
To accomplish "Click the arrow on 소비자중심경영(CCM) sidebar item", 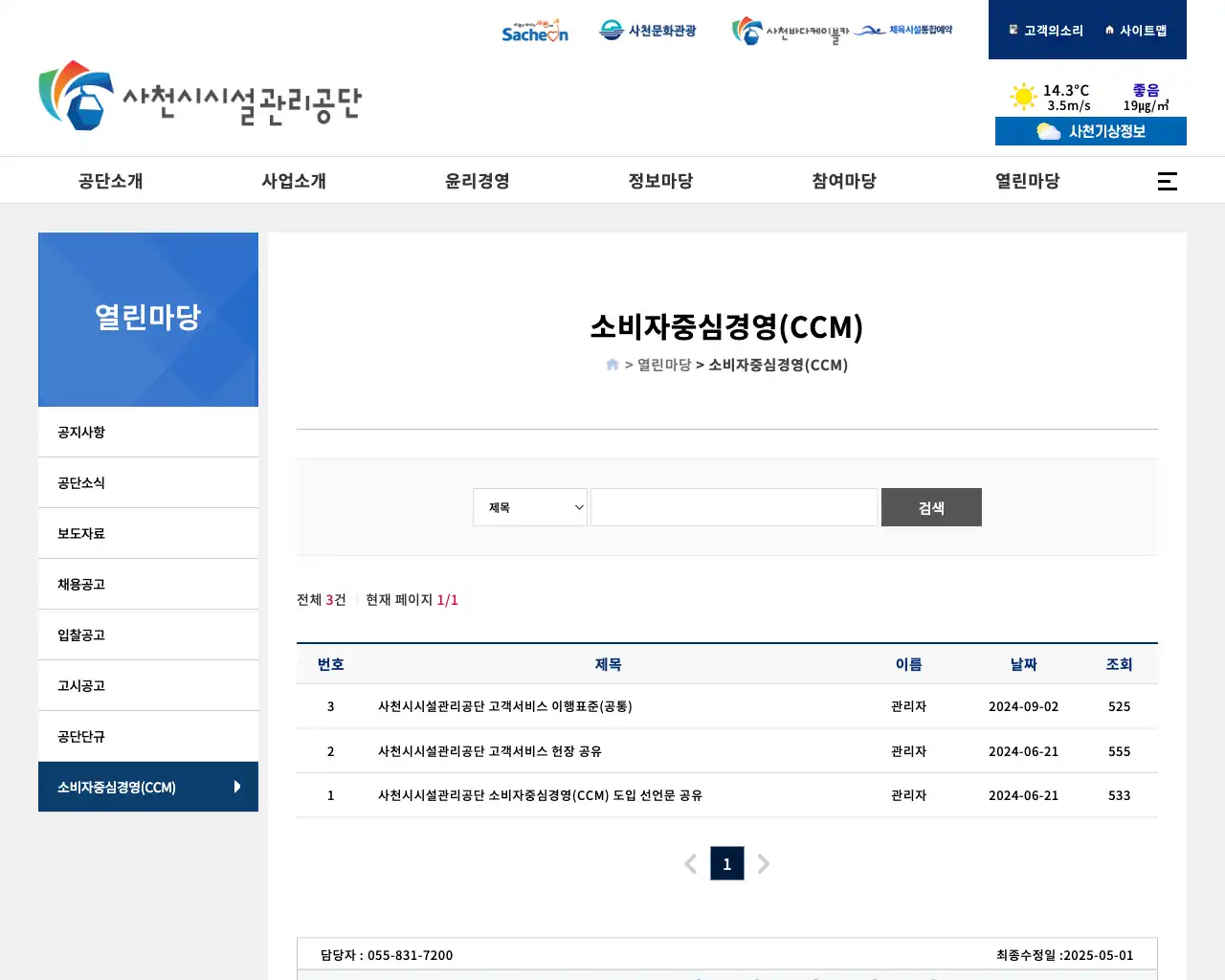I will coord(237,787).
